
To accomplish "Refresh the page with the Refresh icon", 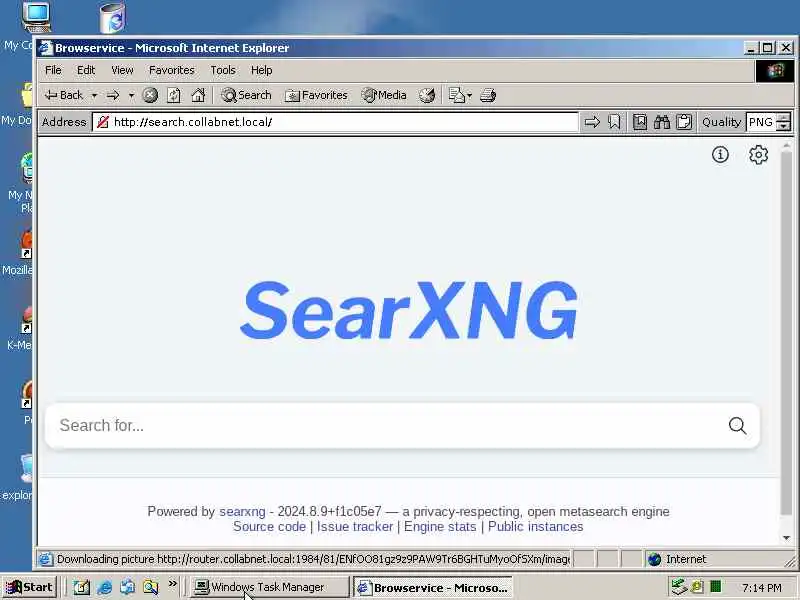I will [x=174, y=95].
